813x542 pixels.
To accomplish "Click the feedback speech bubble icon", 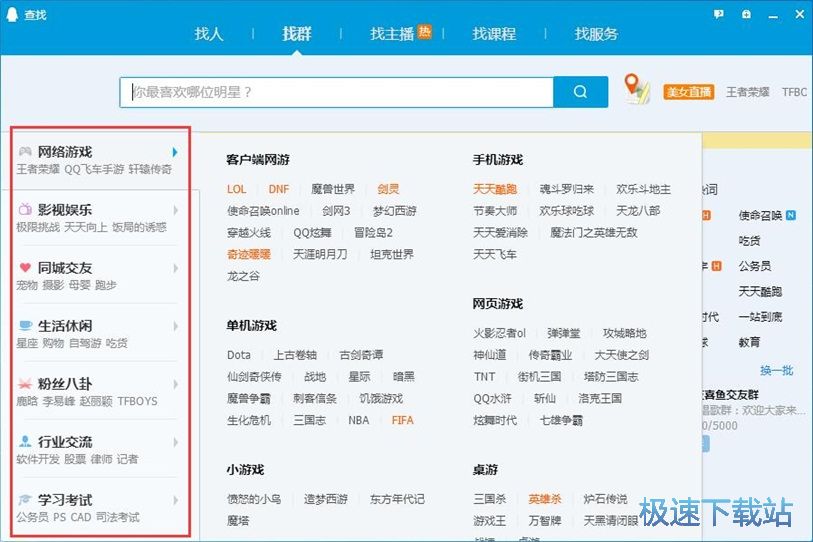I will click(x=718, y=15).
